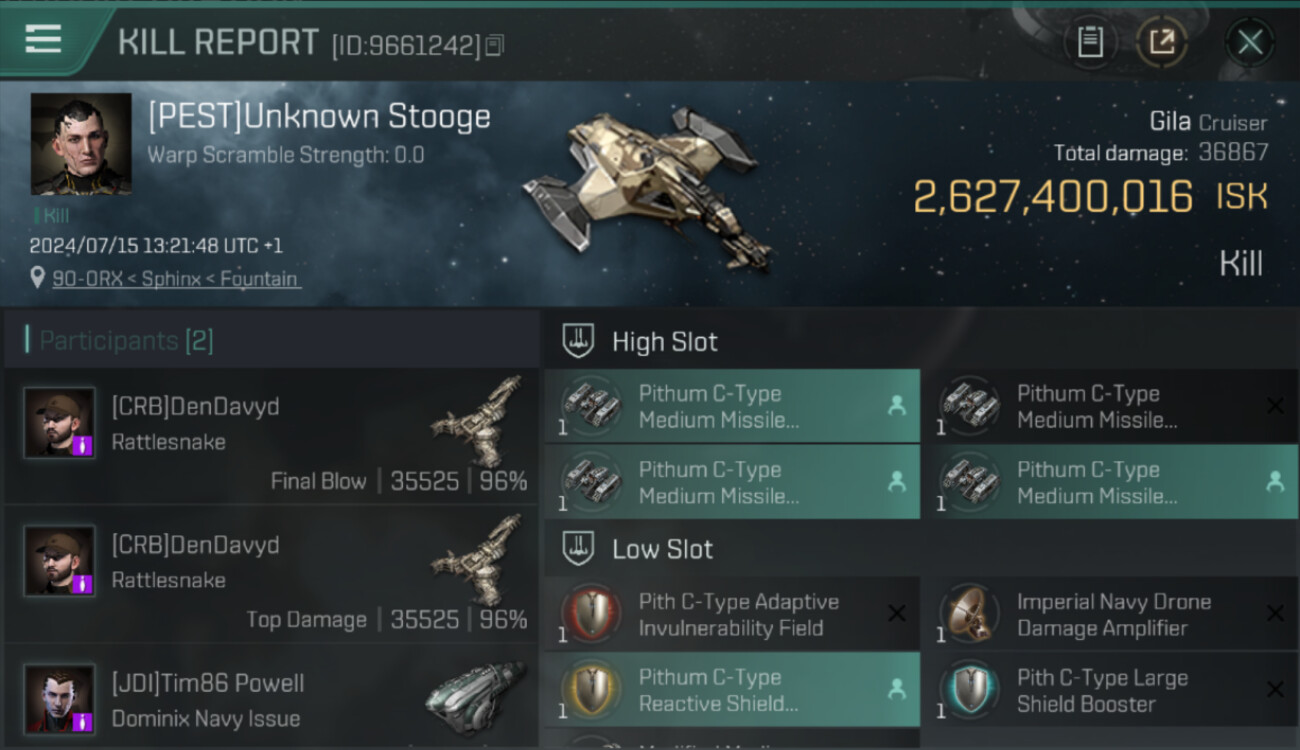Select the Participants section header
1300x750 pixels.
(125, 341)
